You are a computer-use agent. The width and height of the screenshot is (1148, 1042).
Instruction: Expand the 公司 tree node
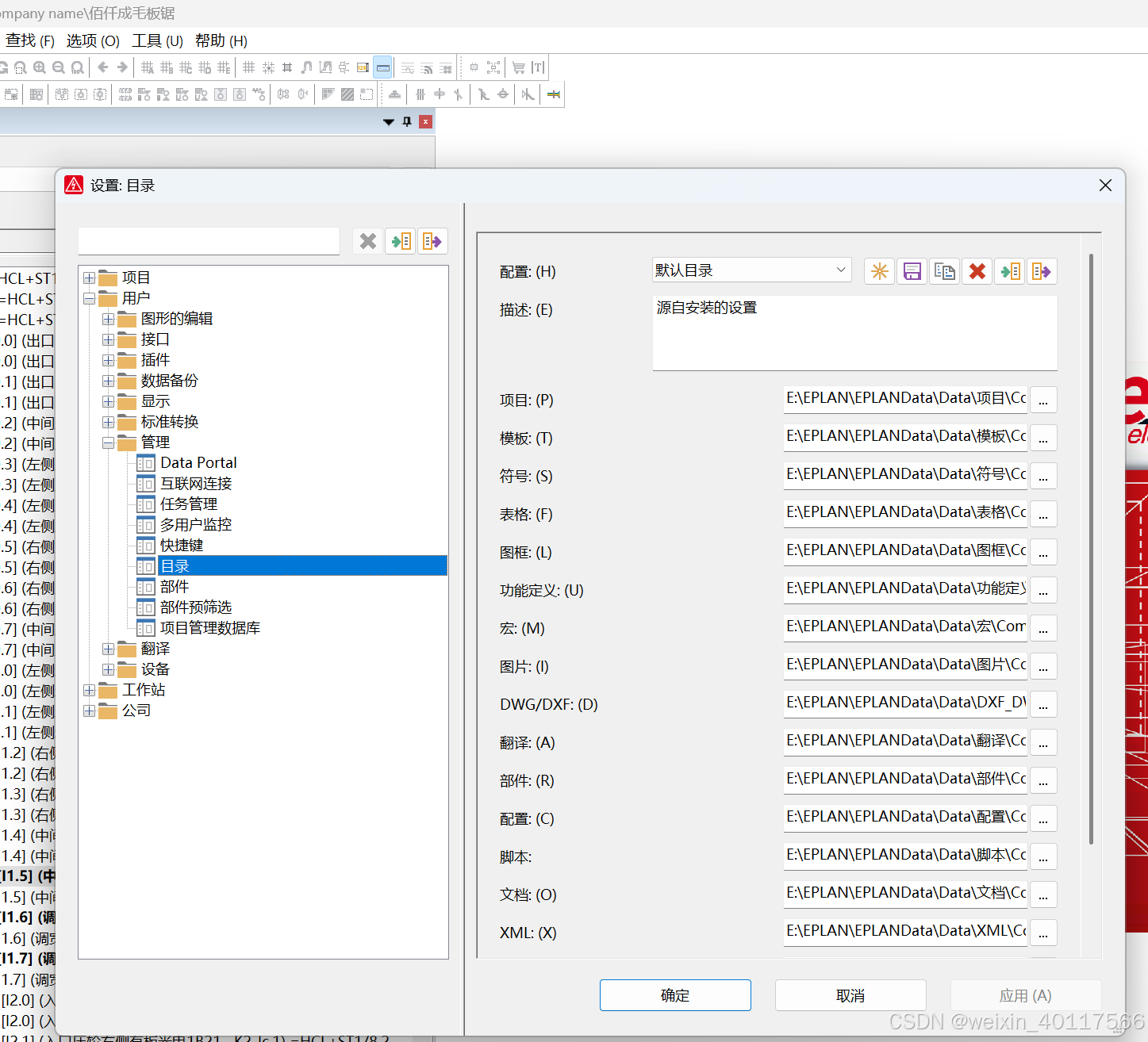90,711
